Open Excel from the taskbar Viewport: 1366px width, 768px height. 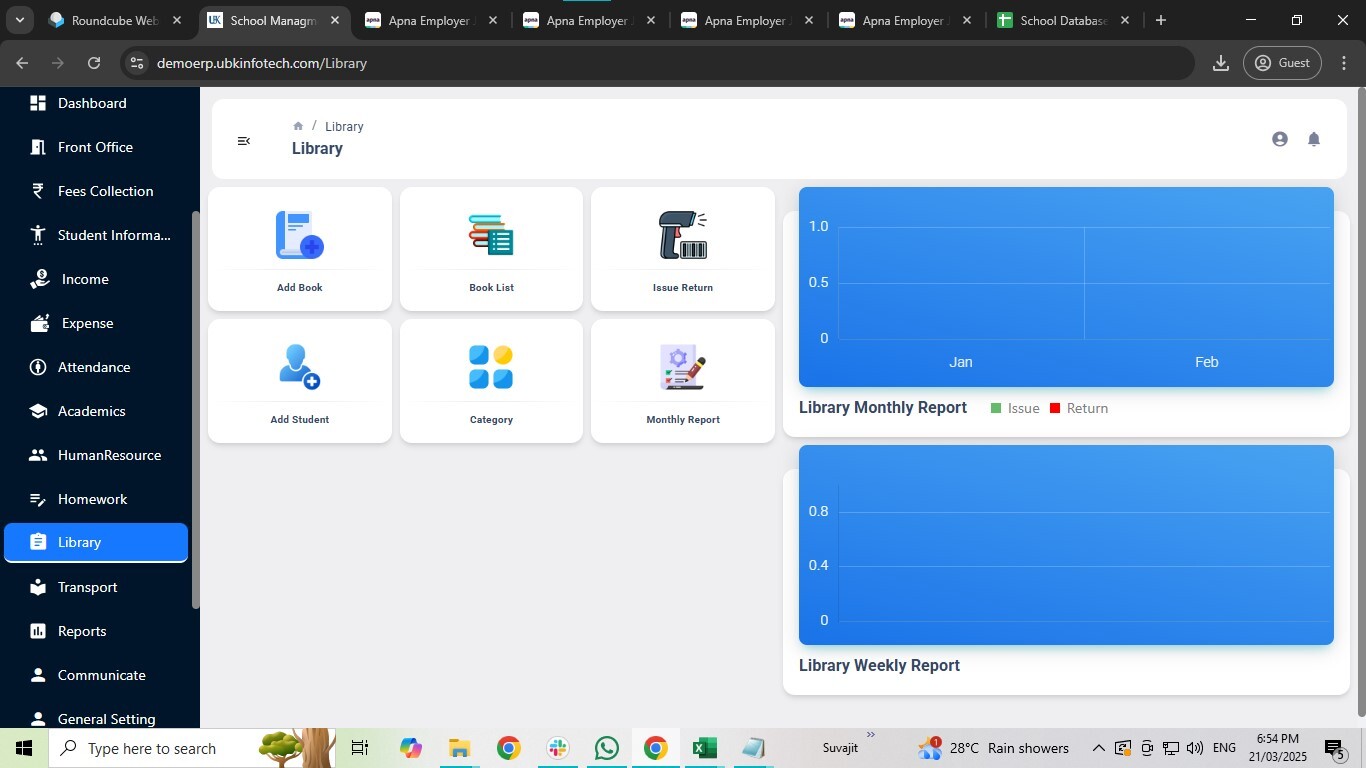pos(704,748)
